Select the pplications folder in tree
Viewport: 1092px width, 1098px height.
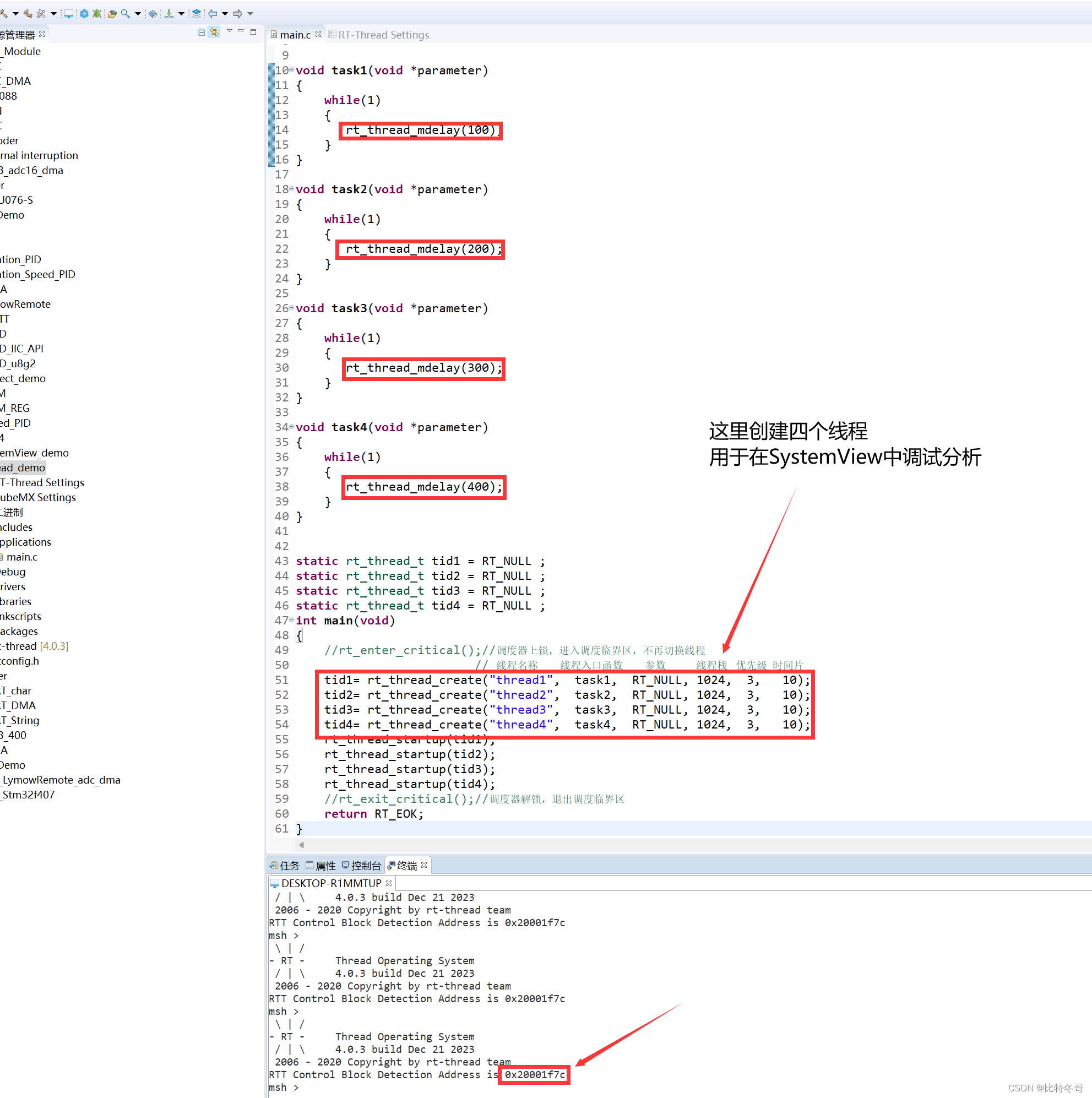click(25, 542)
